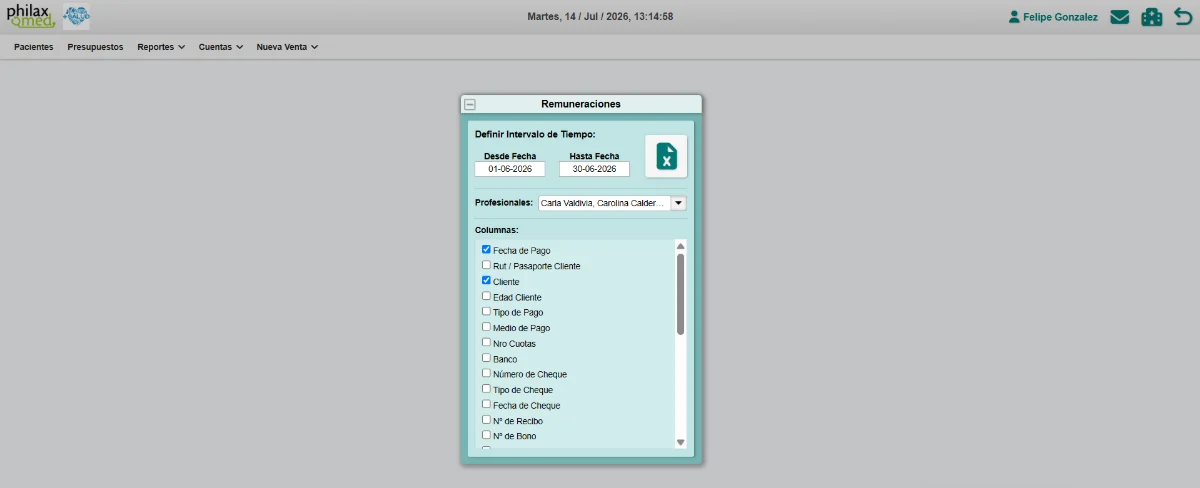Viewport: 1200px width, 488px height.
Task: Click the Profesionales selection field
Action: [605, 203]
